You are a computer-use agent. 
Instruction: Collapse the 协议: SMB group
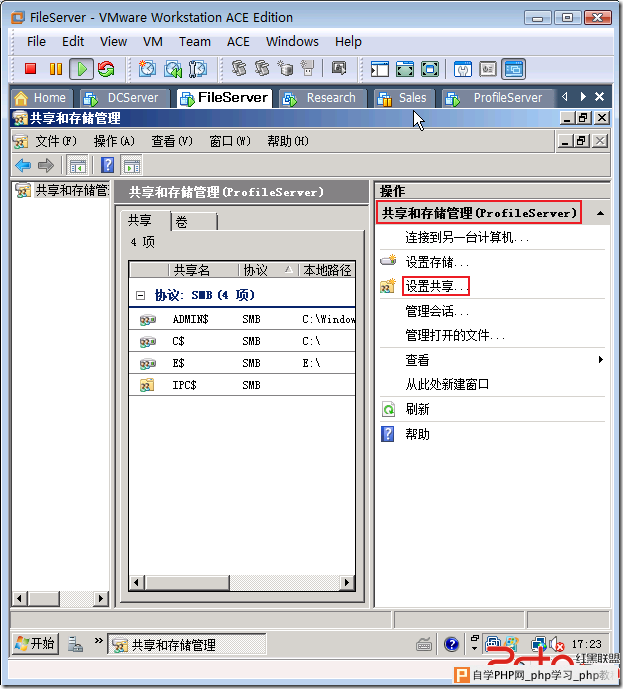click(x=140, y=295)
